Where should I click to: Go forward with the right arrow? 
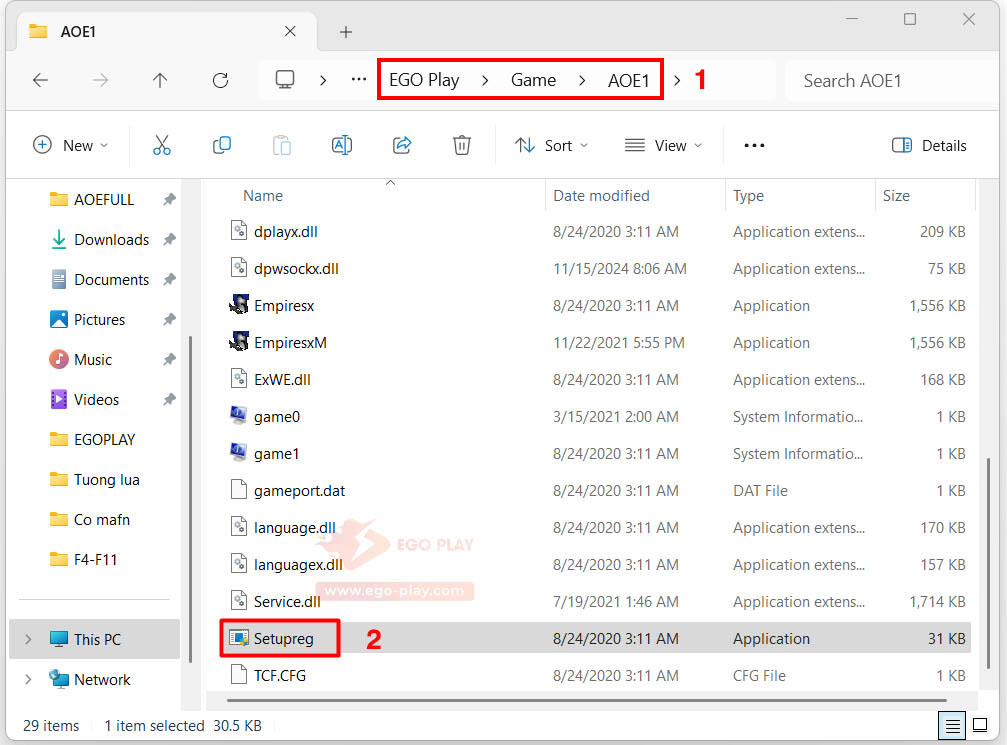click(x=100, y=80)
